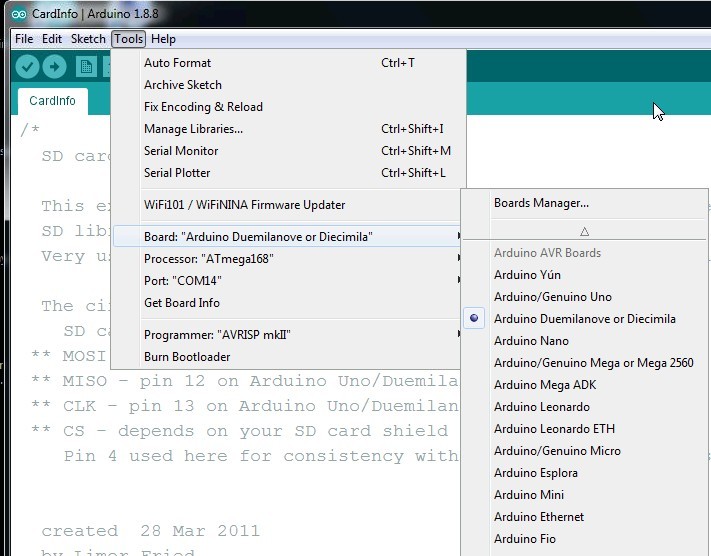Click the "** CS - depends on your SD card shield" line
This screenshot has width=711, height=556.
click(x=239, y=431)
